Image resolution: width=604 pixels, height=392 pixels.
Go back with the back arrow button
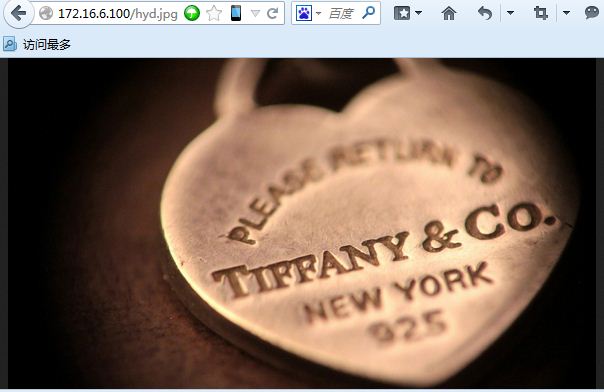[x=18, y=13]
